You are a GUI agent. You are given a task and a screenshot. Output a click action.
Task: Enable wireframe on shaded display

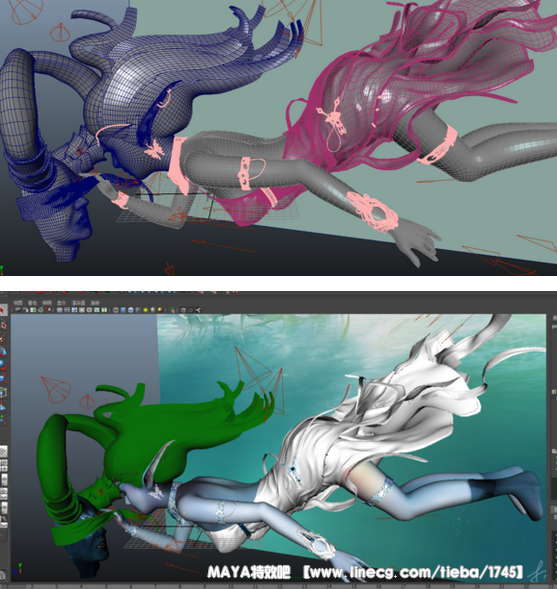coord(130,310)
